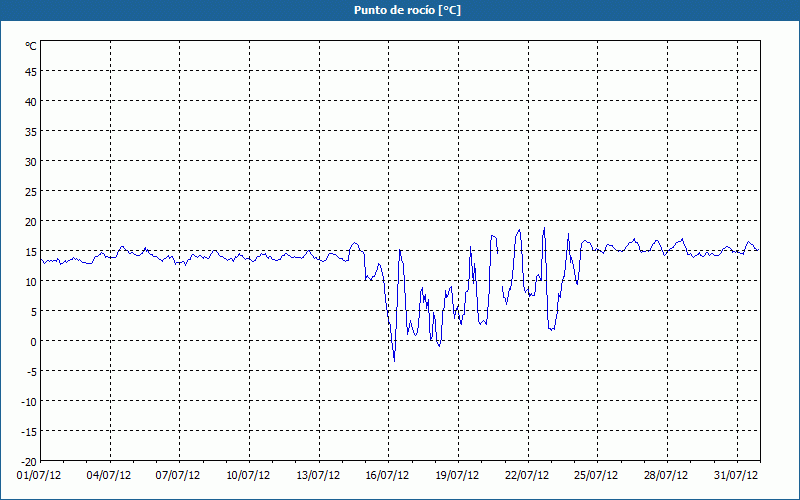This screenshot has height=500, width=800.
Task: Click the y-axis value -10
Action: pyautogui.click(x=29, y=403)
